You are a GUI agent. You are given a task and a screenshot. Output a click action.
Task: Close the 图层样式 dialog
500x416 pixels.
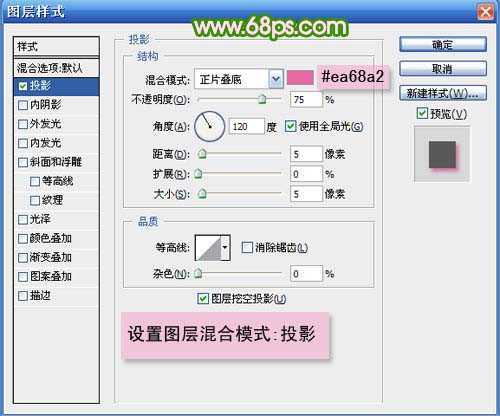click(x=485, y=13)
